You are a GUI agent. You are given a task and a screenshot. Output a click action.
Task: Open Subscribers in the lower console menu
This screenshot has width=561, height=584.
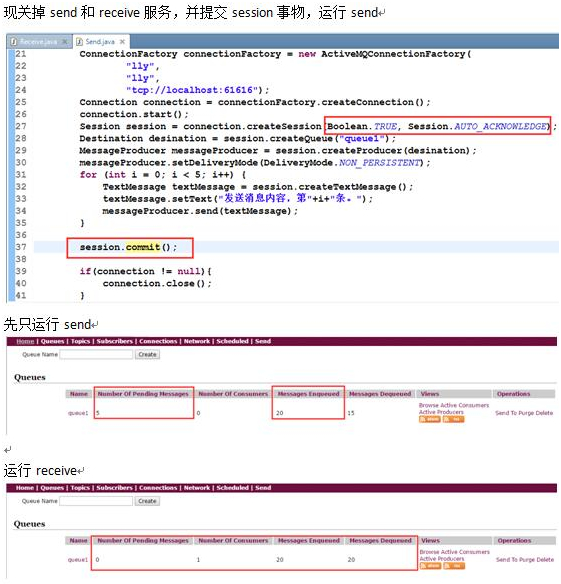click(x=114, y=488)
